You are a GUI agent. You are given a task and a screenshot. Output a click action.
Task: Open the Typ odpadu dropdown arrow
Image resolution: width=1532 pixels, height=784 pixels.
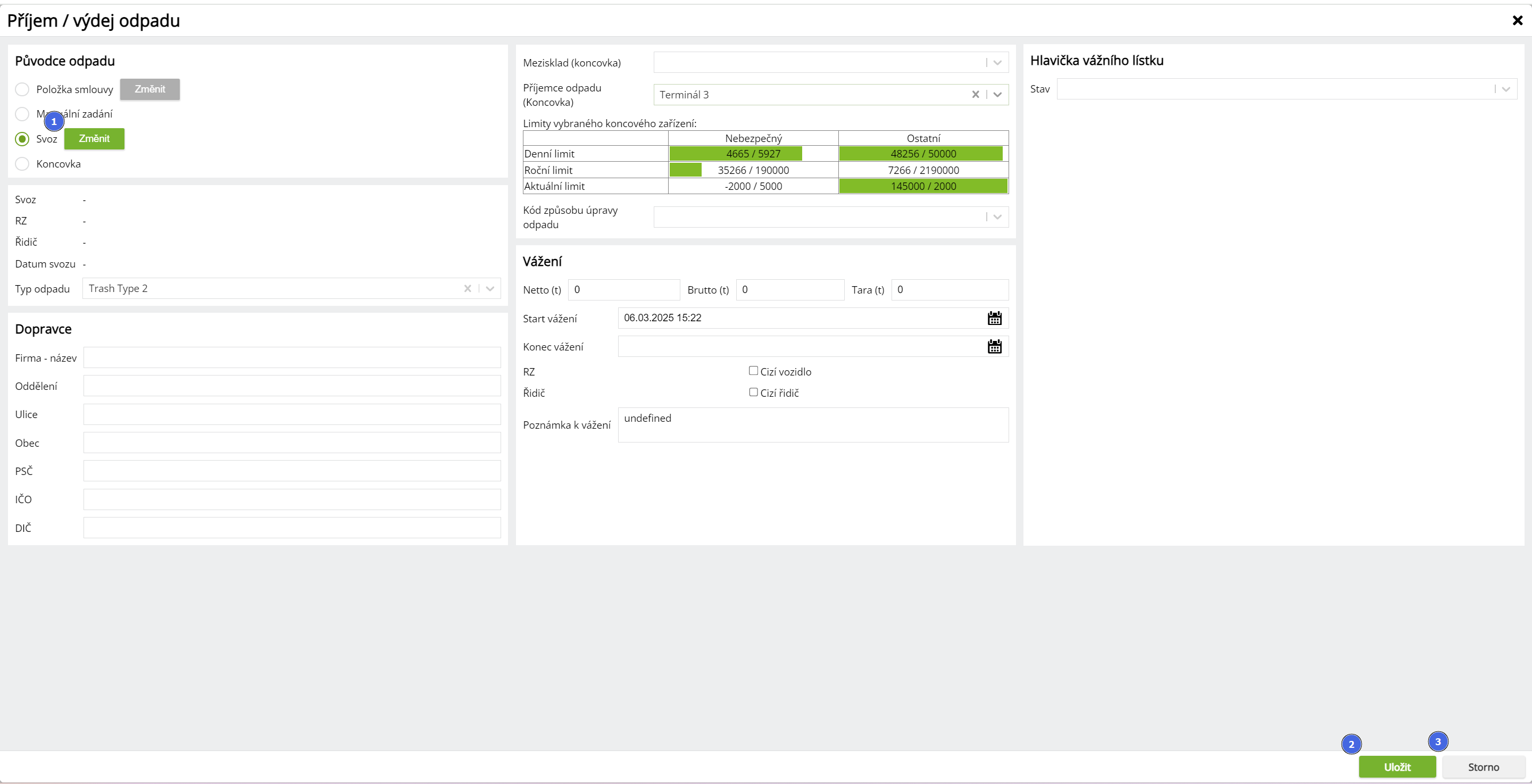[x=490, y=288]
